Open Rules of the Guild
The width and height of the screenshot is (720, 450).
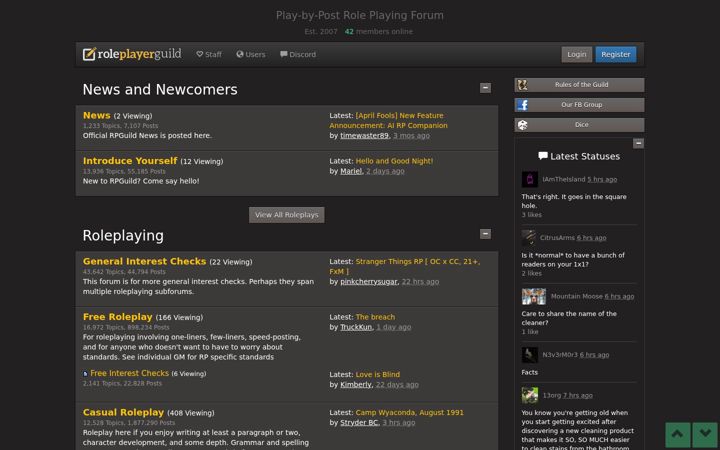579,84
